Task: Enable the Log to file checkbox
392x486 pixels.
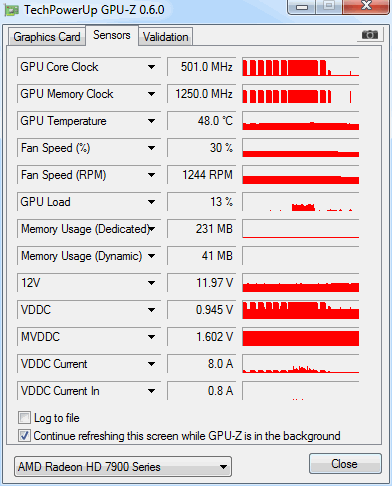Action: coord(24,418)
